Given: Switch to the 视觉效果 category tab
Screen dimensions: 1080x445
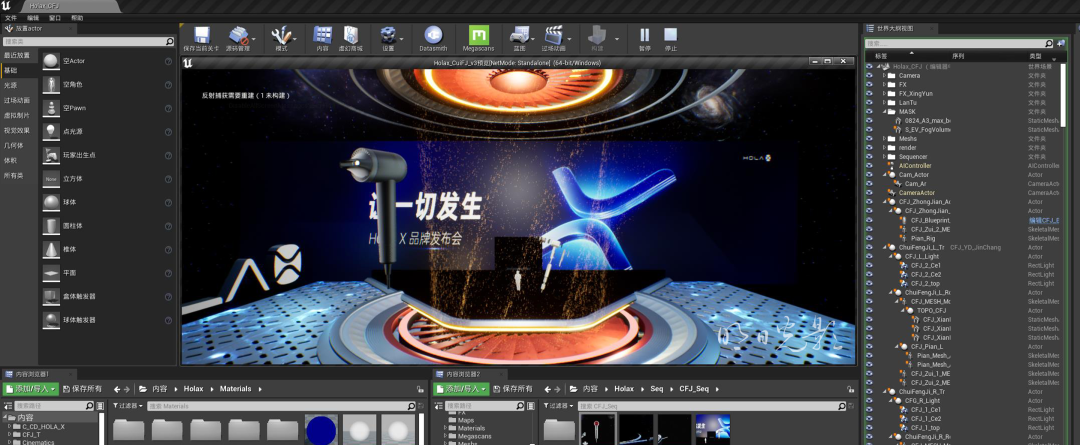Looking at the screenshot, I should tap(19, 130).
